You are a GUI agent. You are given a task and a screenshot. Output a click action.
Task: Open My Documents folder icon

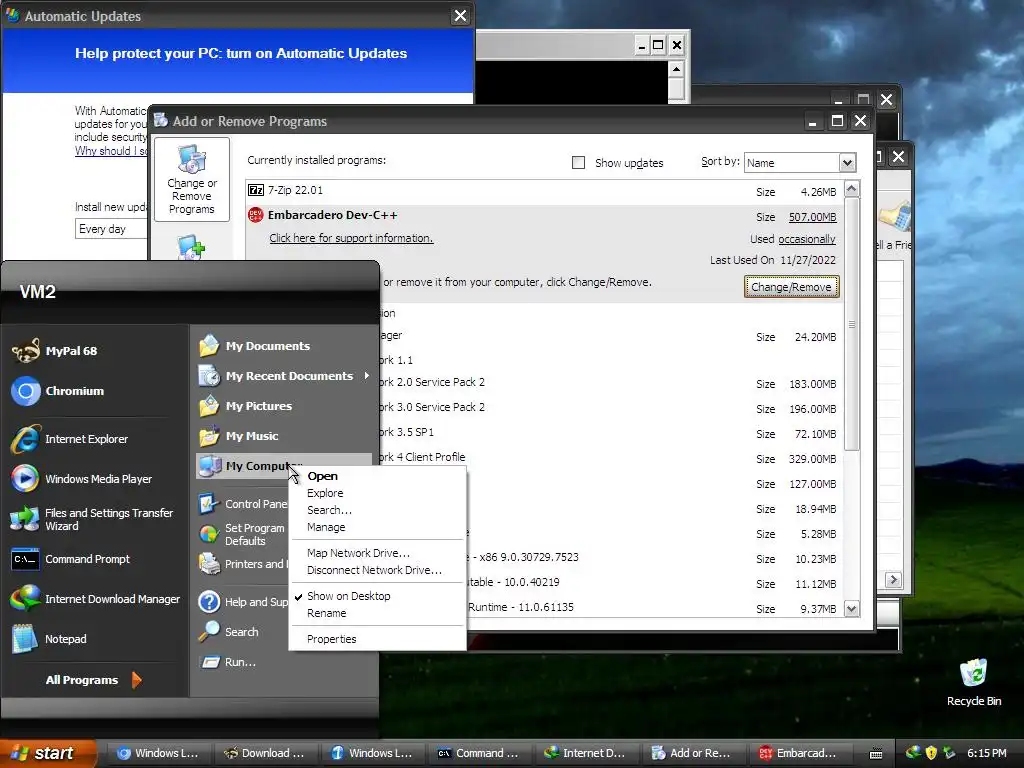coord(209,345)
